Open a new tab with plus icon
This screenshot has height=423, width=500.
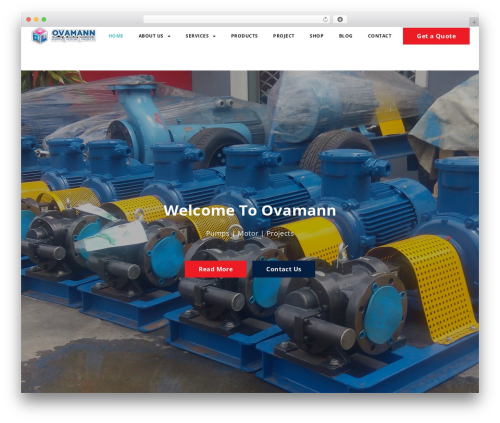point(474,22)
